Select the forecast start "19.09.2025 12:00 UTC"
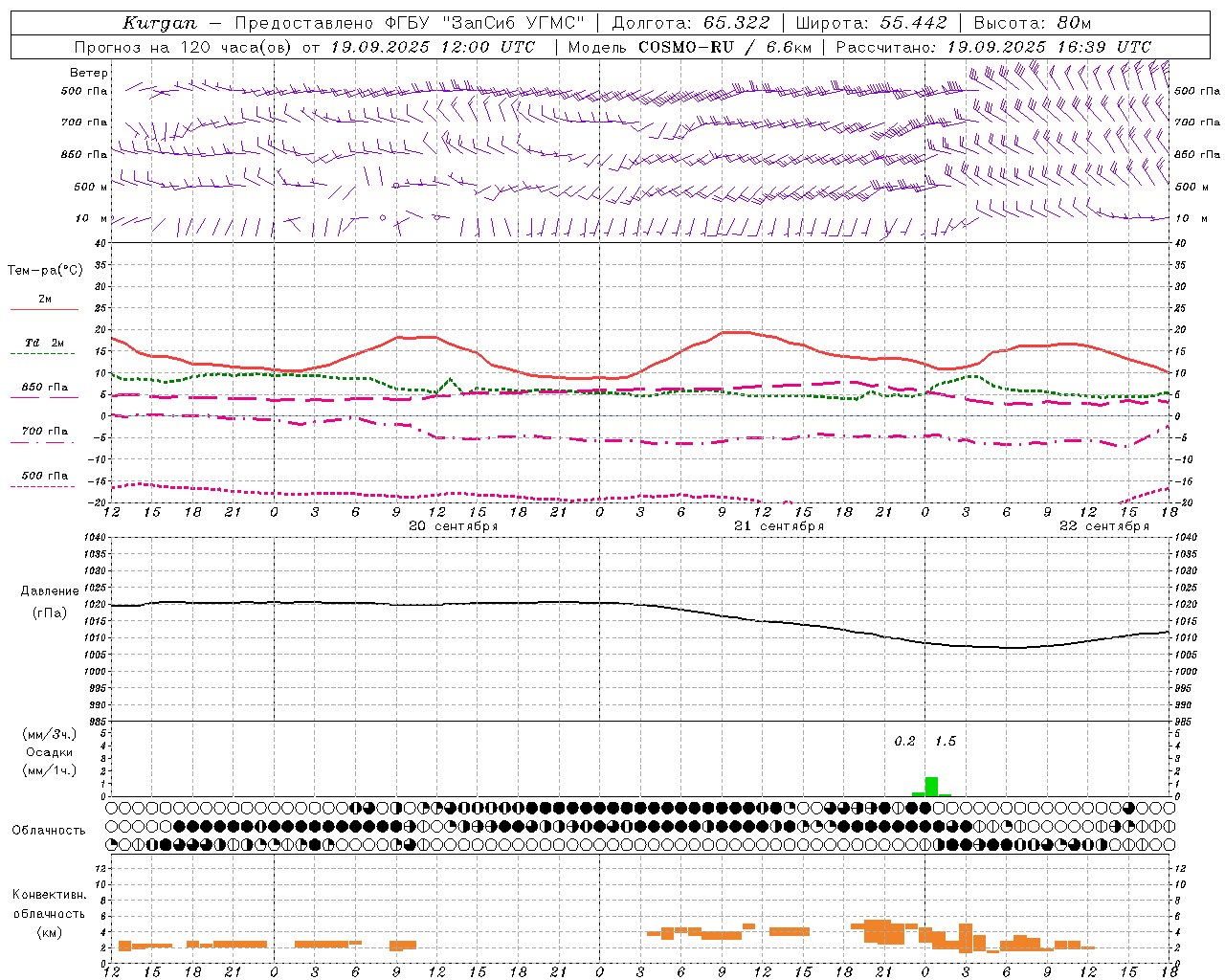The width and height of the screenshot is (1225, 980). (433, 47)
